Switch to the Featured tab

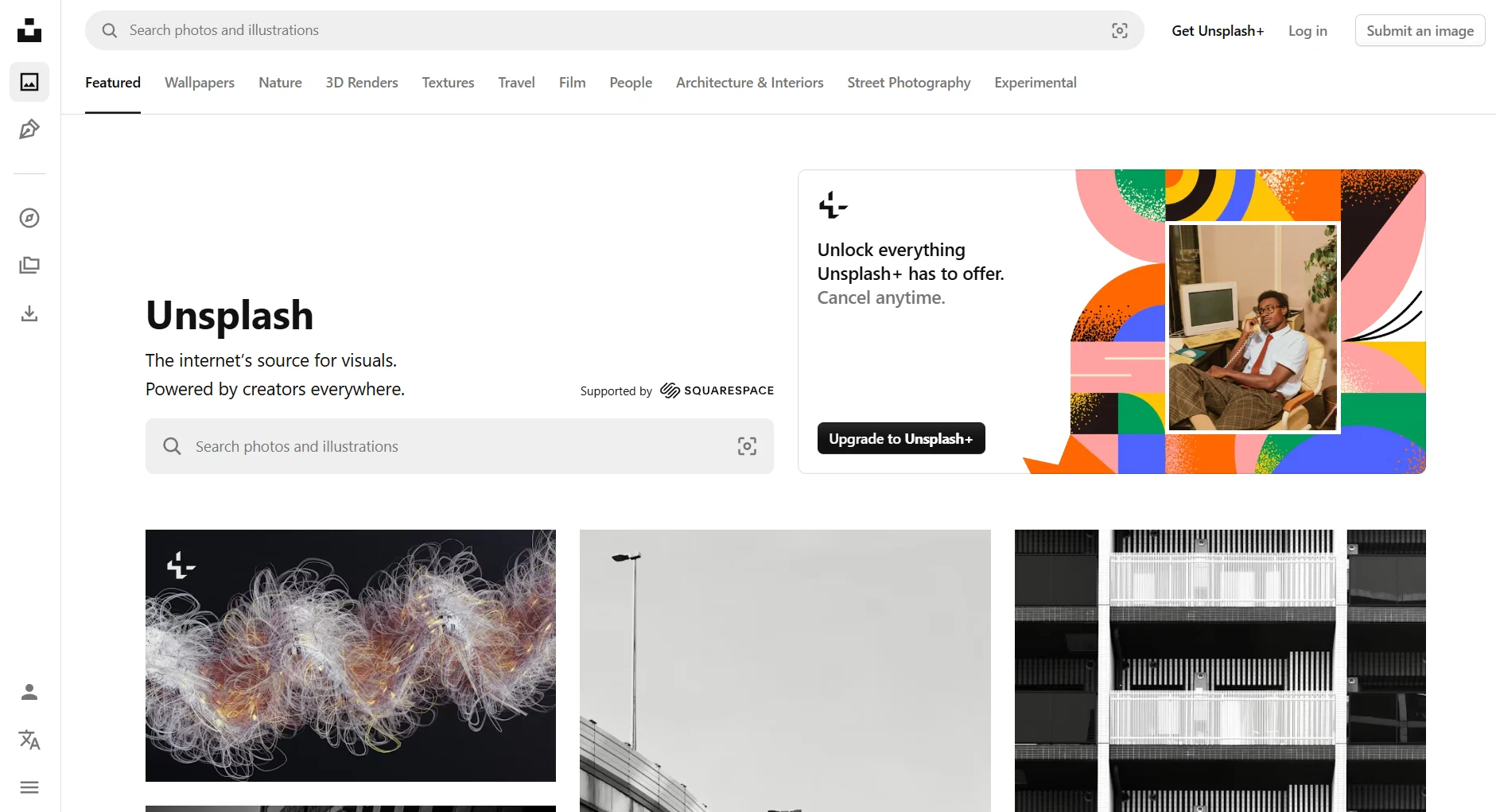[113, 83]
